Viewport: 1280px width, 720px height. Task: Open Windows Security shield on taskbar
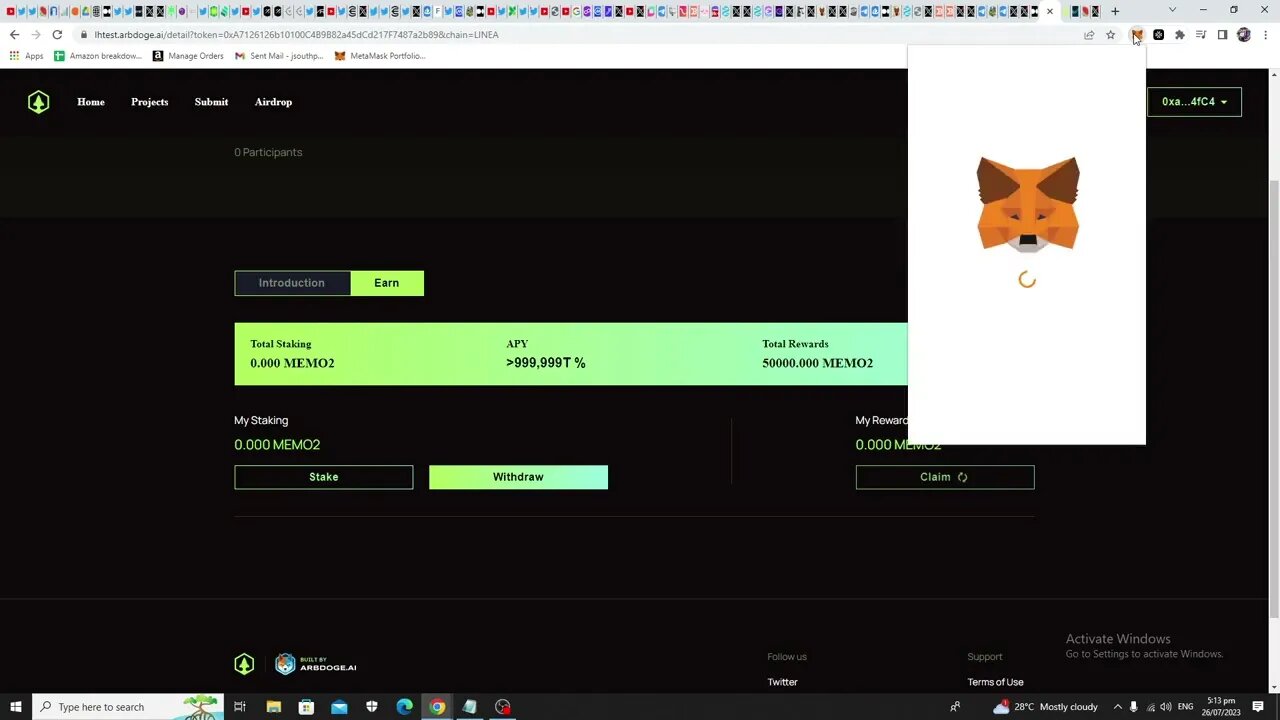(372, 707)
